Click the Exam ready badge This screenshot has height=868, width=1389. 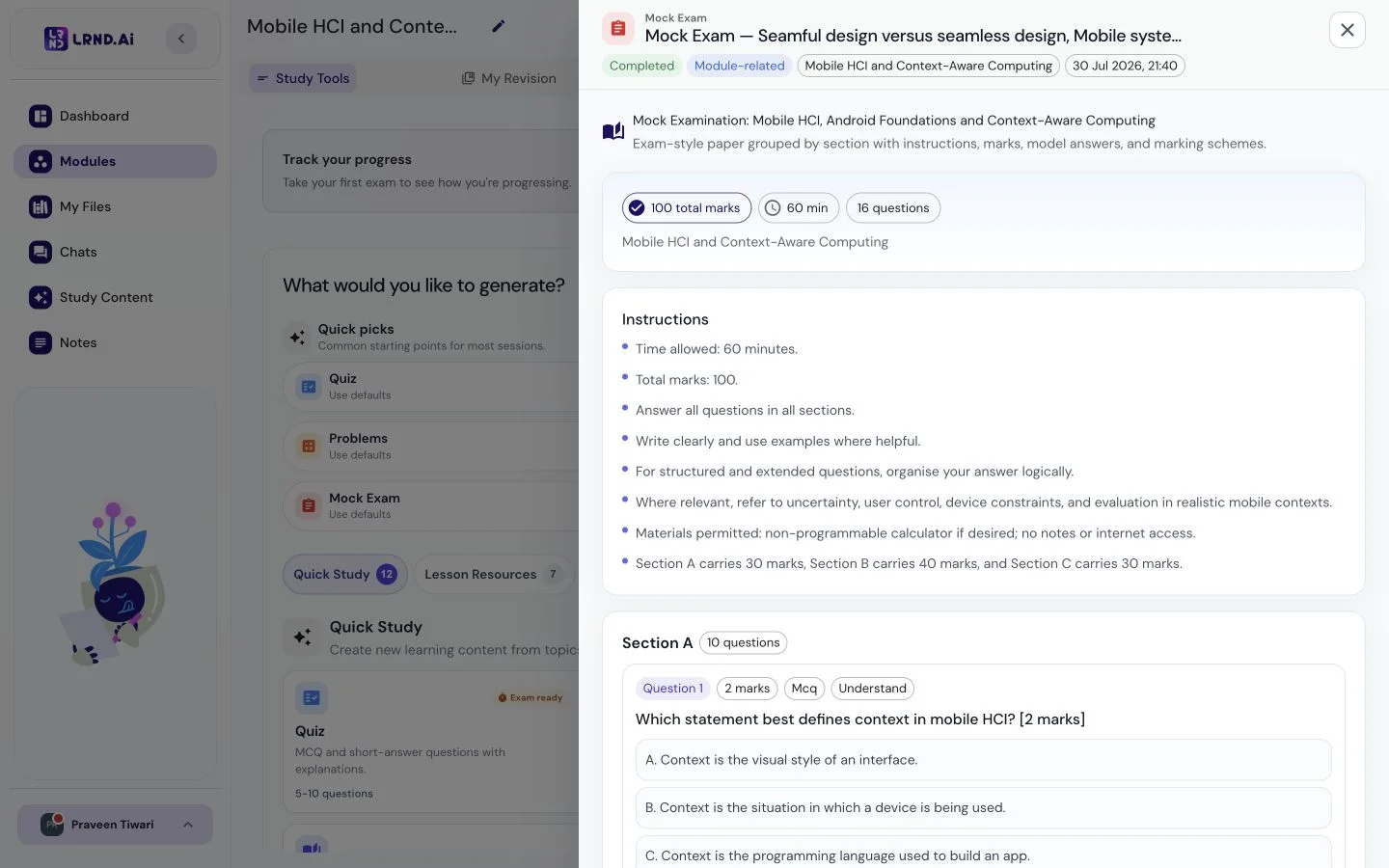click(x=531, y=697)
